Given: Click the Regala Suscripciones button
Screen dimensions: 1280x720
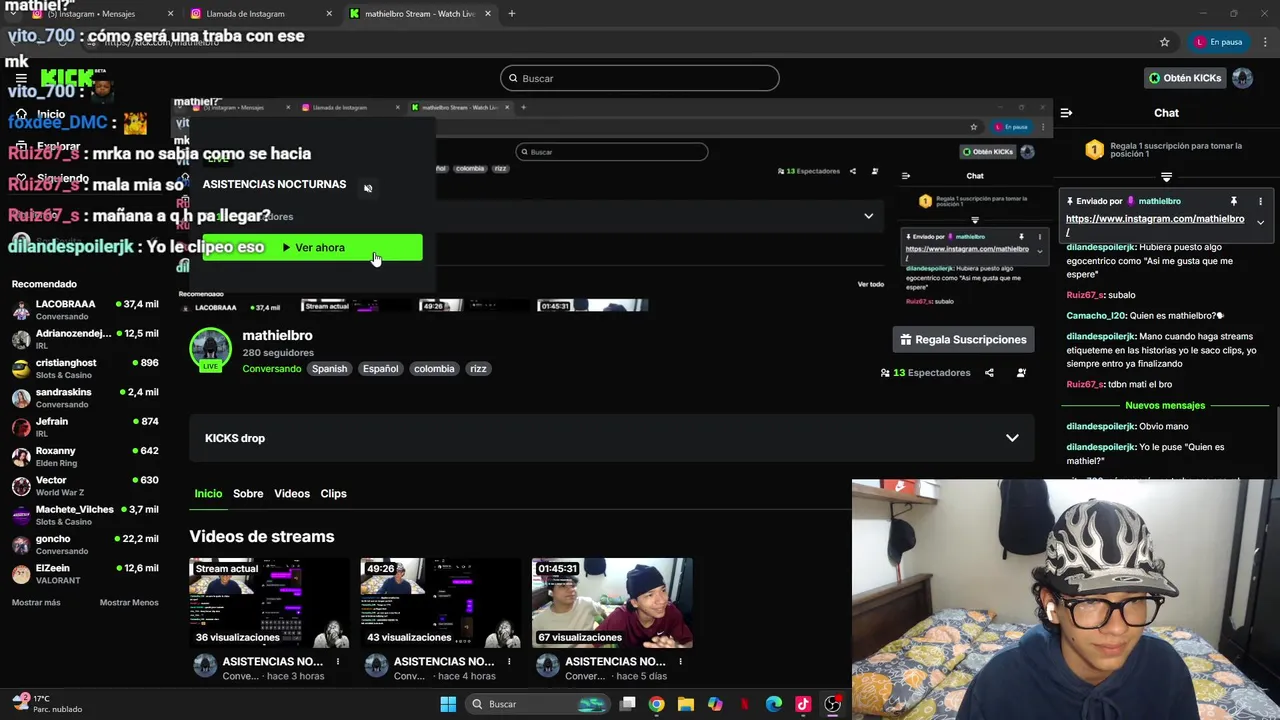Looking at the screenshot, I should 963,340.
